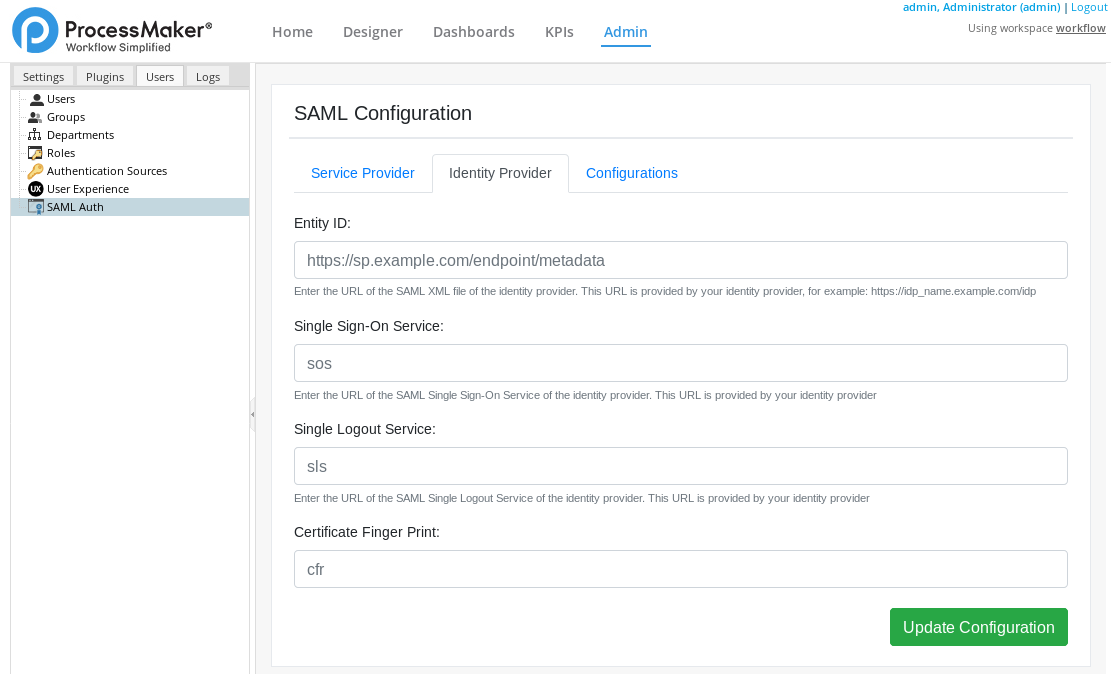Open the Configurations tab
Viewport: 1111px width, 674px height.
631,173
